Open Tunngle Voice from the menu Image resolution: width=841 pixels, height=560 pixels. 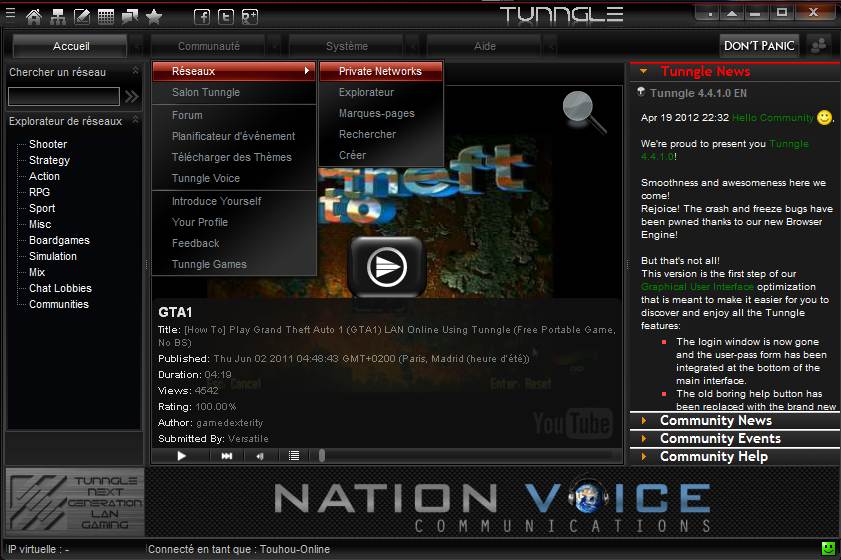[234, 178]
